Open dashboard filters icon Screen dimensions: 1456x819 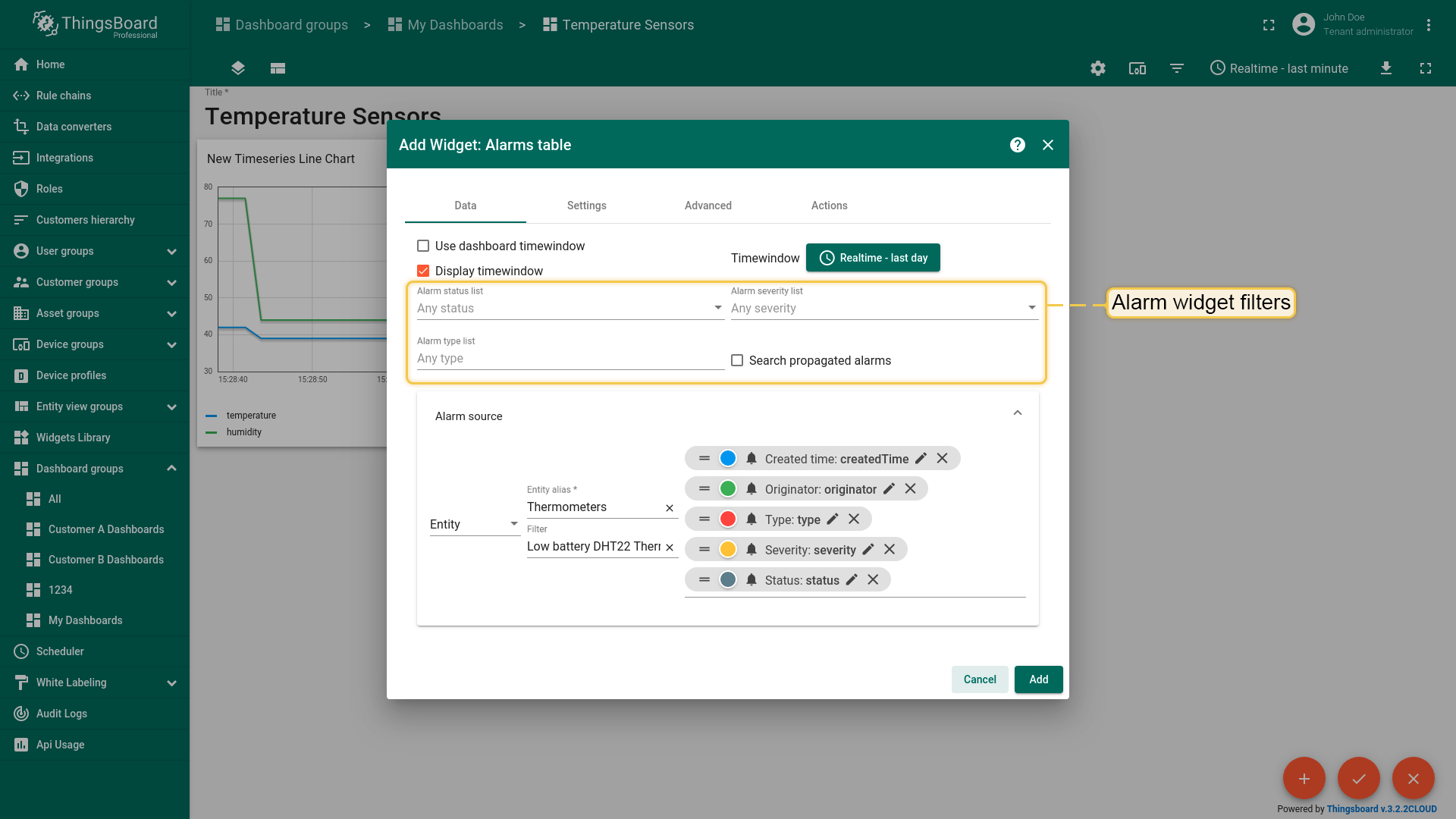pyautogui.click(x=1177, y=68)
